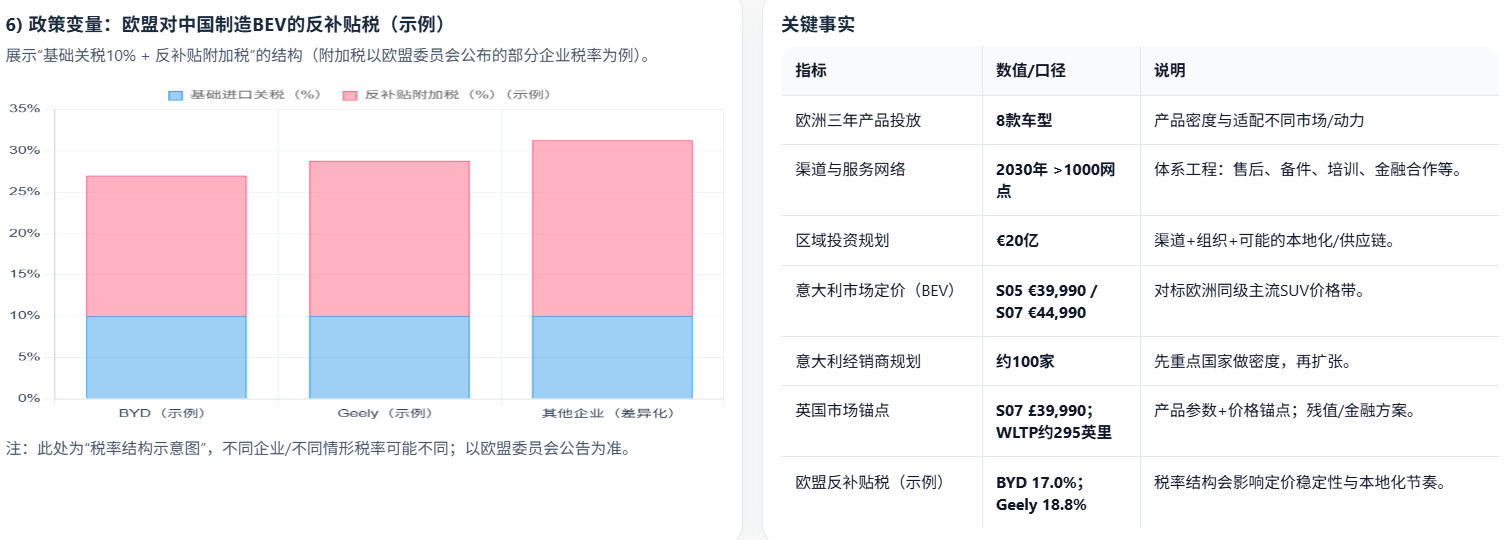The height and width of the screenshot is (540, 1506).
Task: Select the 区域投资规划 row label
Action: [842, 240]
